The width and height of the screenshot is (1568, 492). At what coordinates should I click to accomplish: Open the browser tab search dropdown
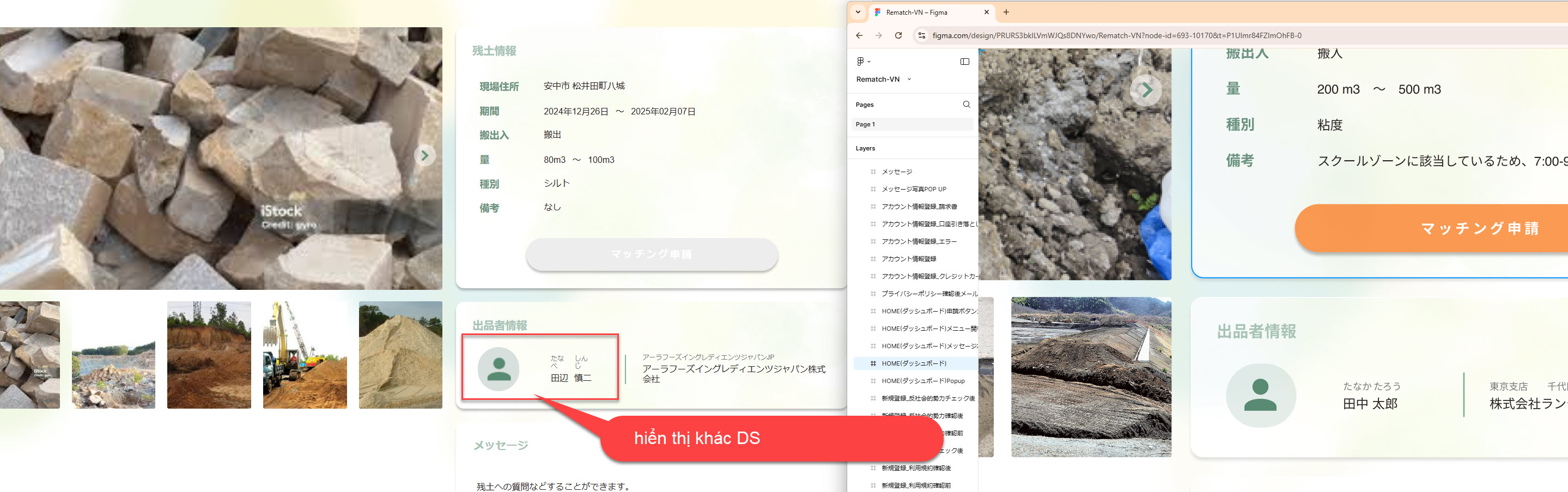click(858, 12)
